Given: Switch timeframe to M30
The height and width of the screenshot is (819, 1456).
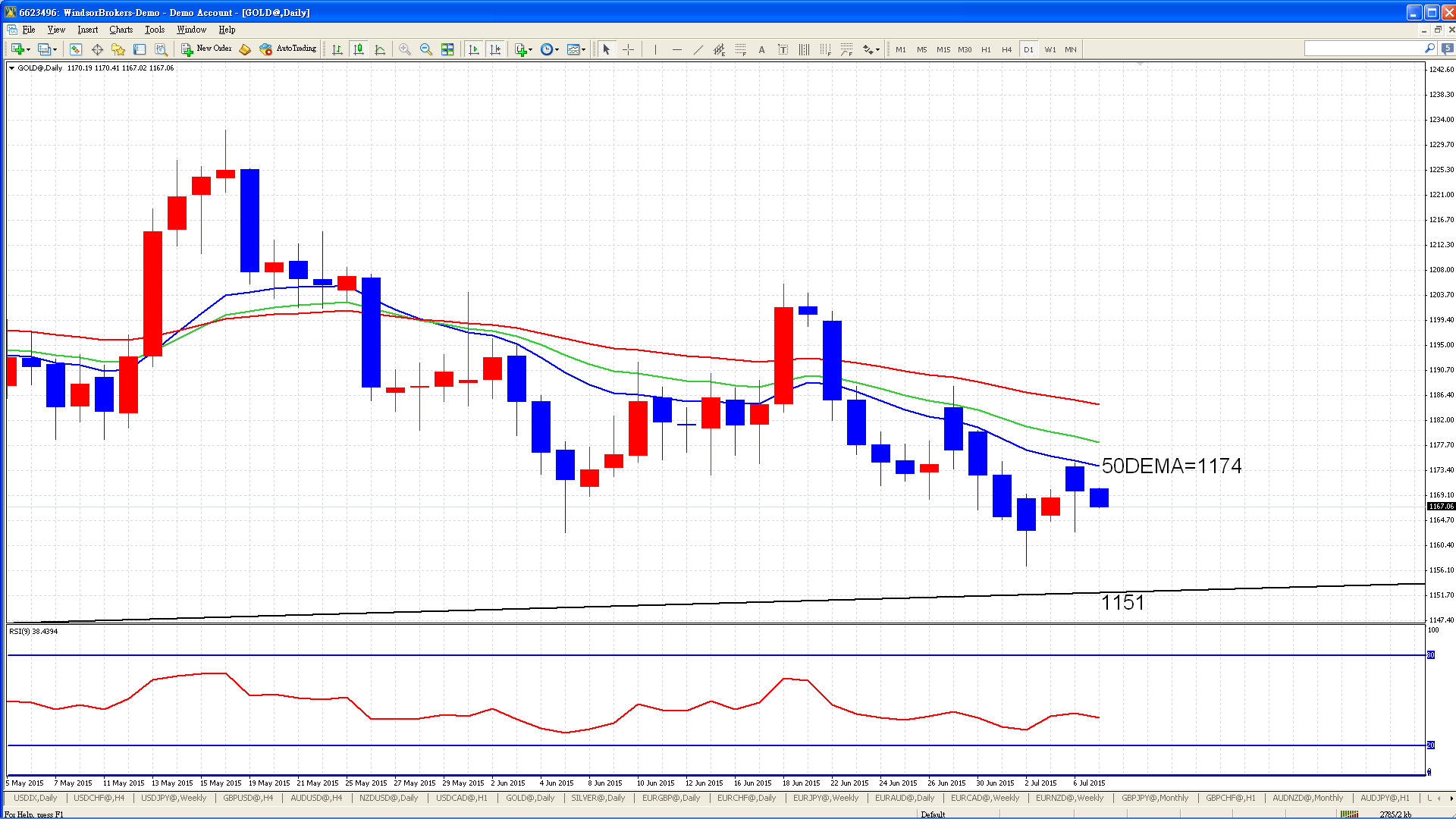Looking at the screenshot, I should (965, 49).
